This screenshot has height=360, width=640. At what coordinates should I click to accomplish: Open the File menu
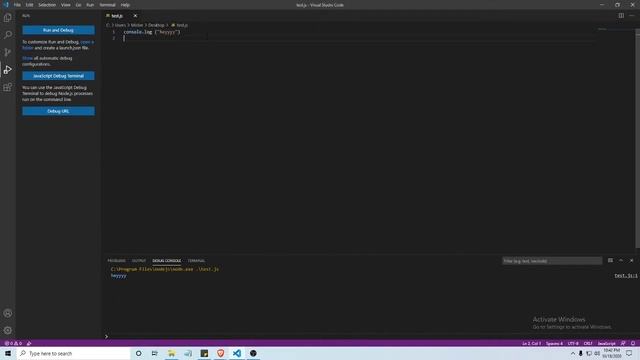click(x=17, y=5)
